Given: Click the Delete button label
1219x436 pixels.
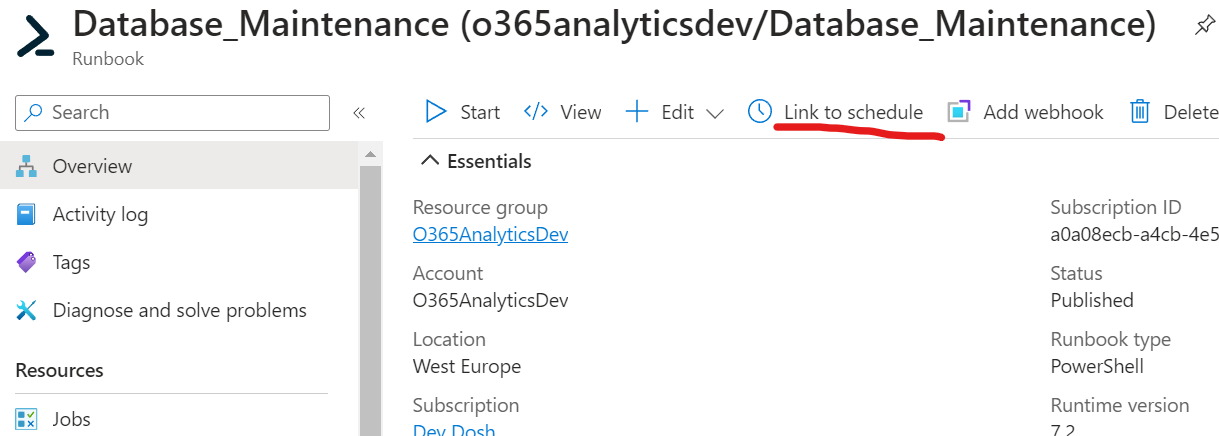Looking at the screenshot, I should (1191, 112).
